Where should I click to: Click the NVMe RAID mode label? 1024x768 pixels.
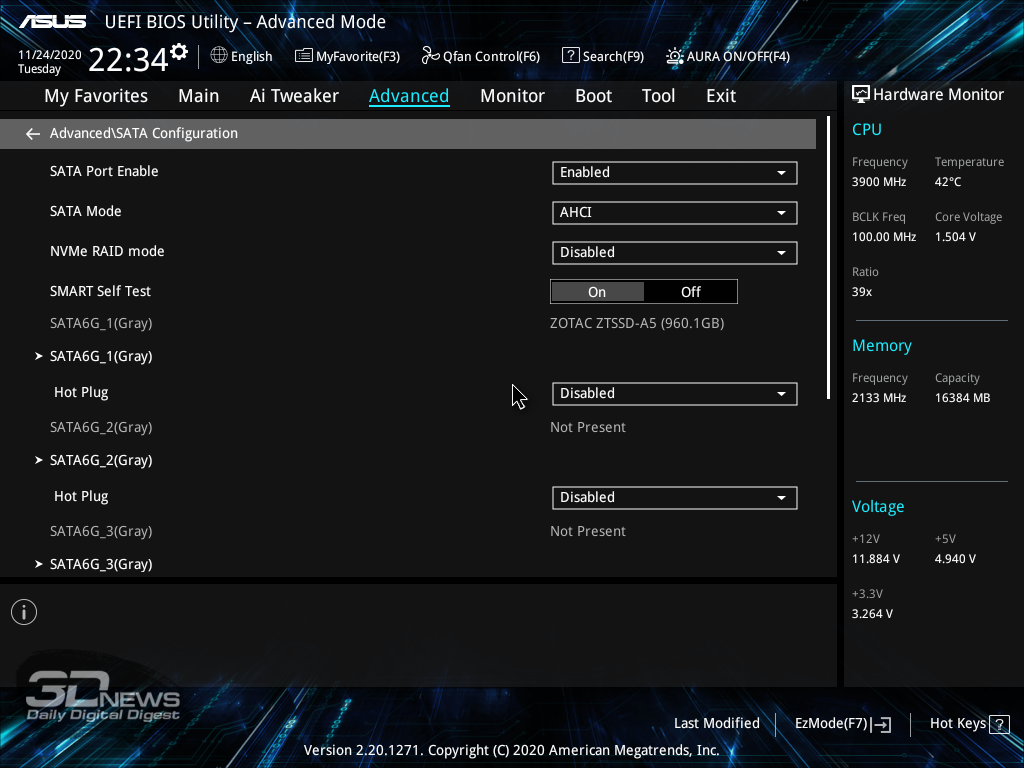(x=107, y=251)
